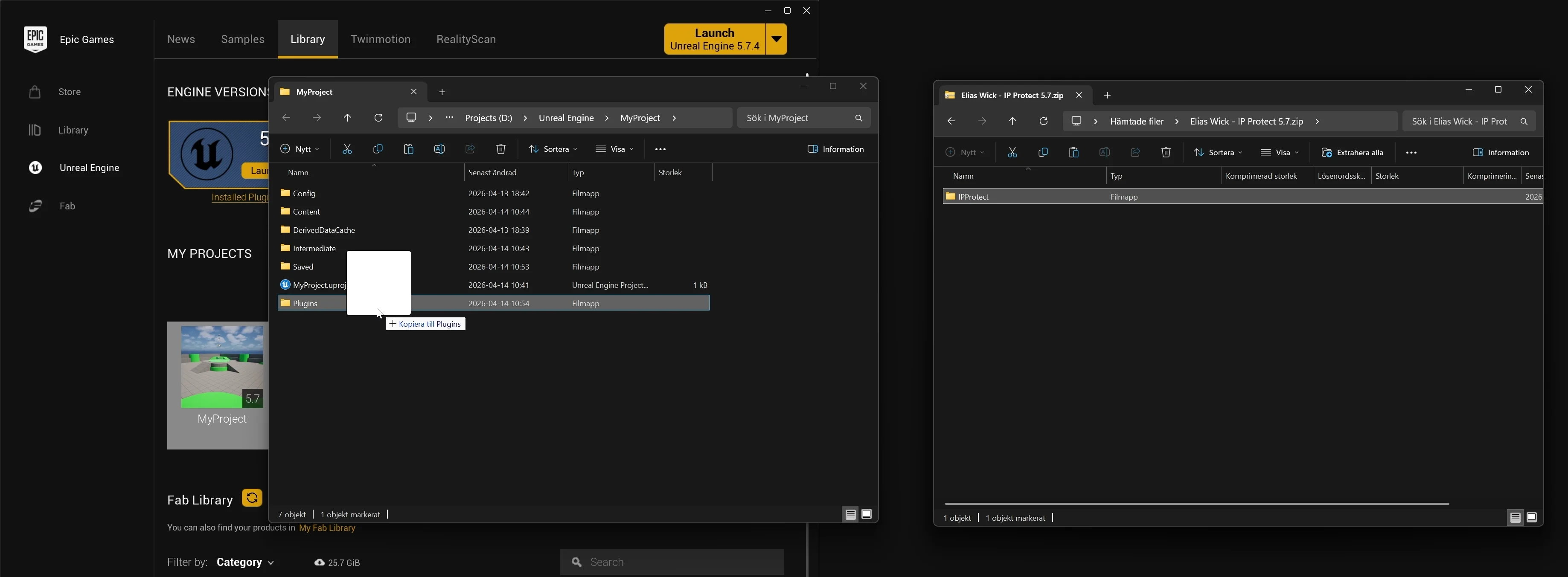Share item in MyProject window toolbar
Screen dimensions: 1568x577
[x=470, y=149]
